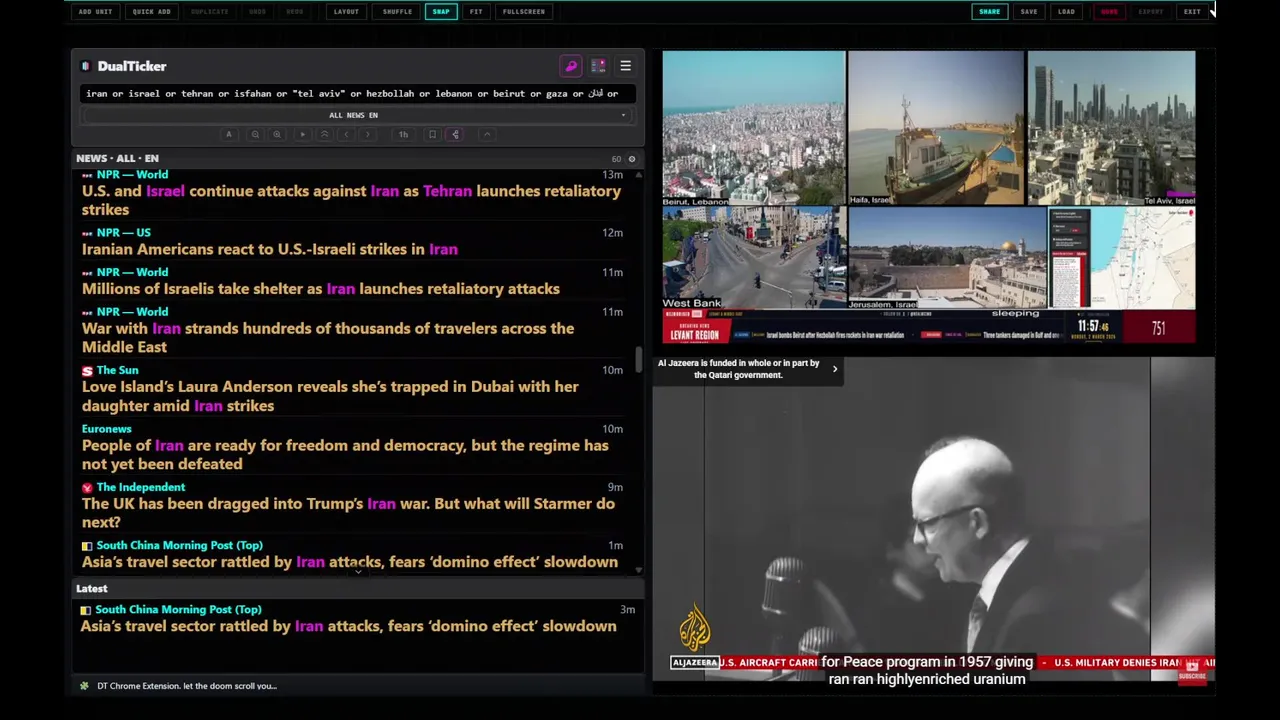Viewport: 1280px width, 720px height.
Task: Select the Haifa, Israel camera thumbnail
Action: tap(936, 128)
